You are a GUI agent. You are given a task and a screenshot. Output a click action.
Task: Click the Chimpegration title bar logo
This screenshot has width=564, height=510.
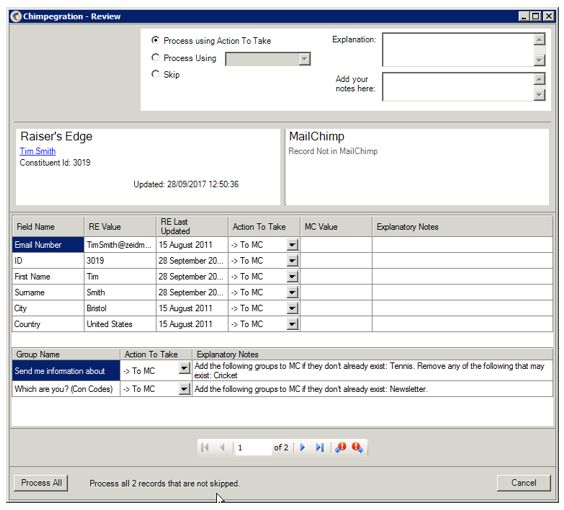click(x=16, y=17)
